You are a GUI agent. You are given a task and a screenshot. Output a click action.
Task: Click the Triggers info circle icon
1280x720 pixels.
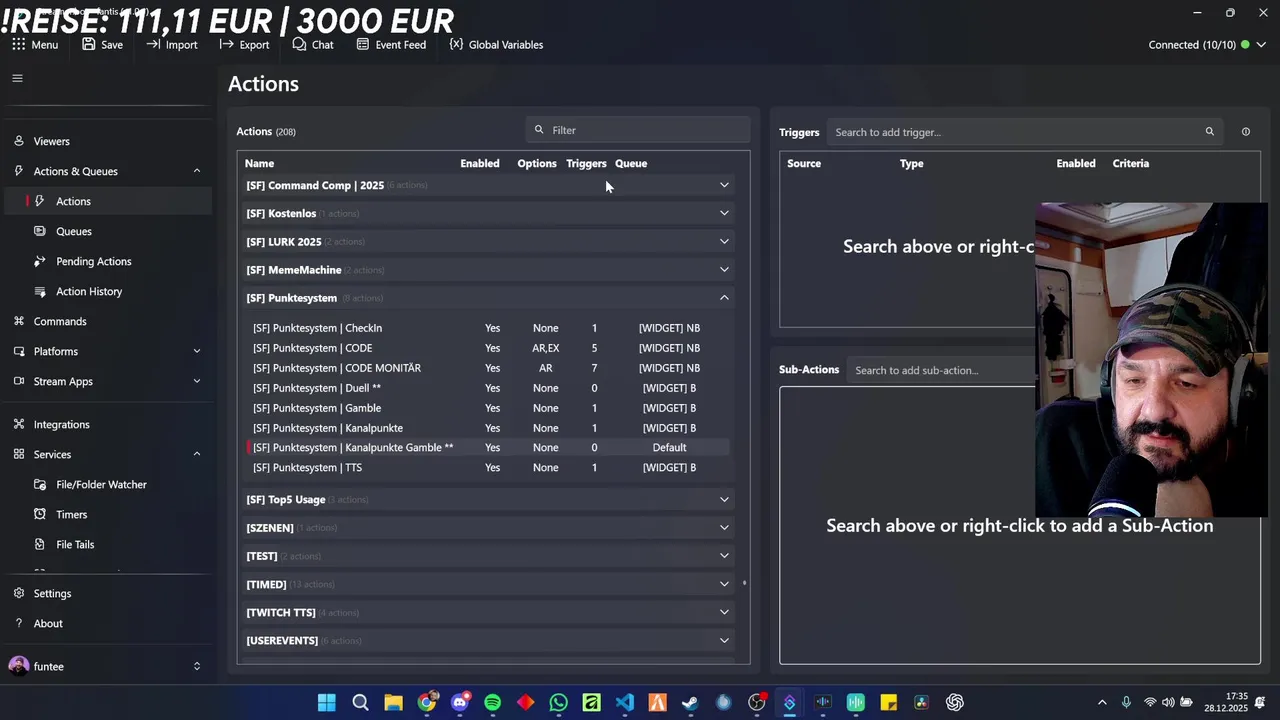(1245, 132)
